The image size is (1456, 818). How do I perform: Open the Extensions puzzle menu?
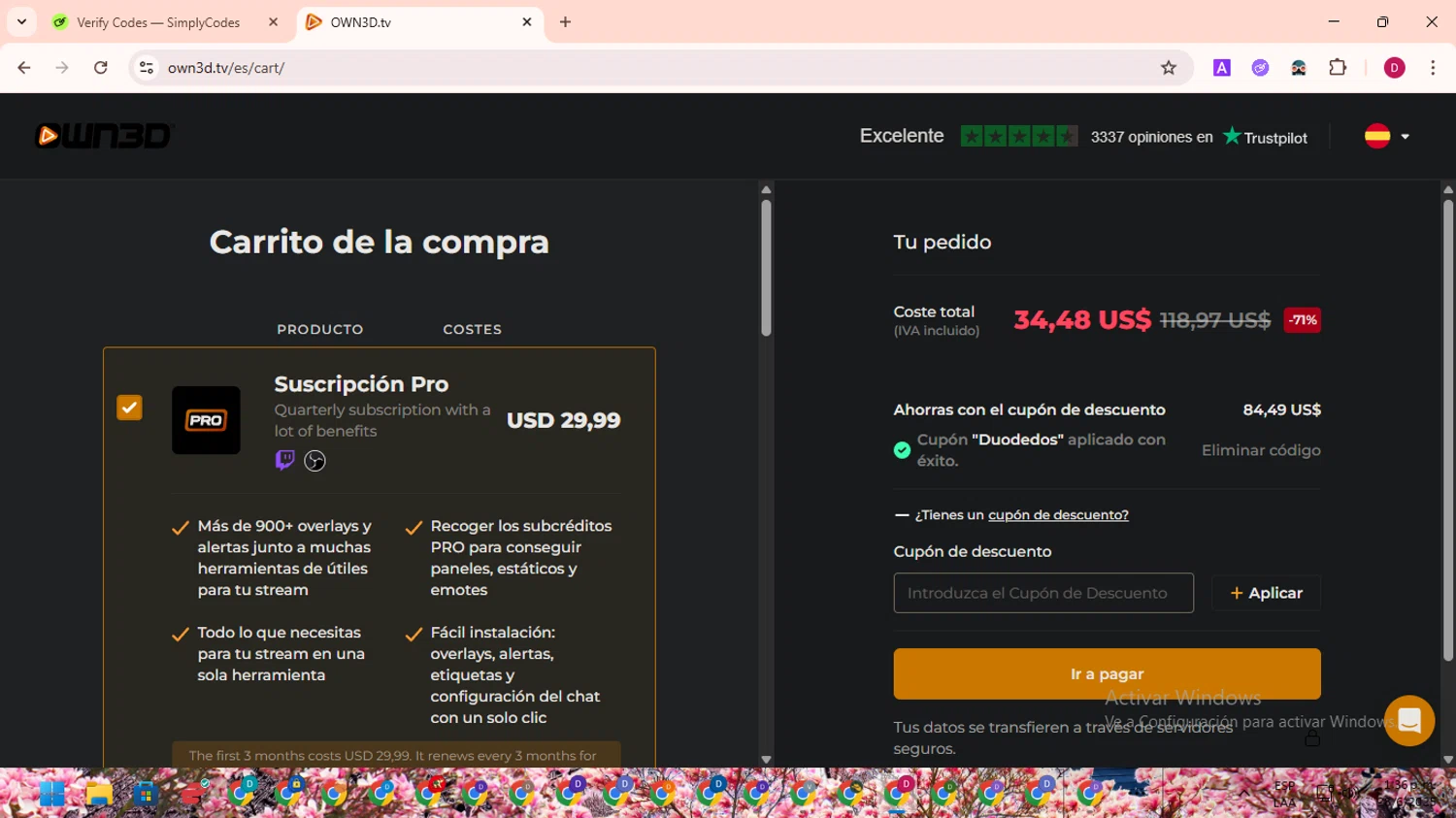point(1338,68)
